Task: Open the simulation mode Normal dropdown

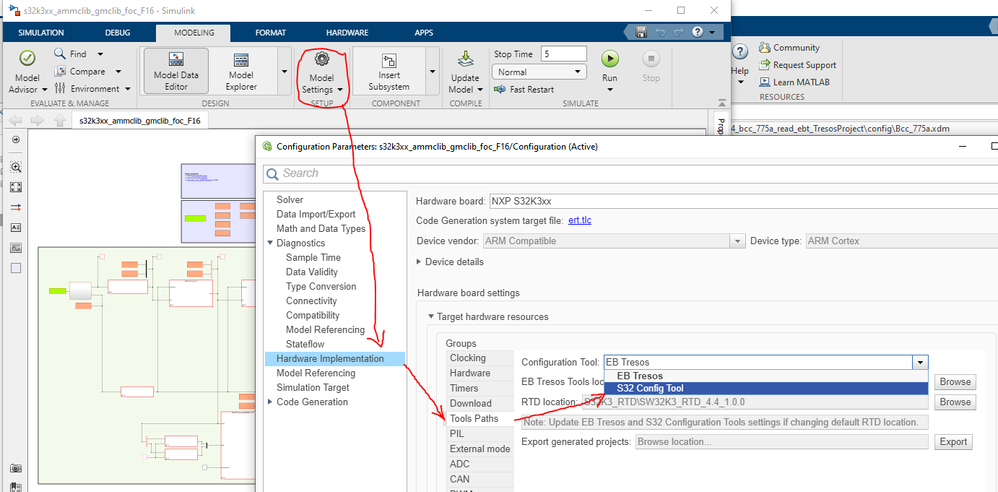Action: [540, 72]
